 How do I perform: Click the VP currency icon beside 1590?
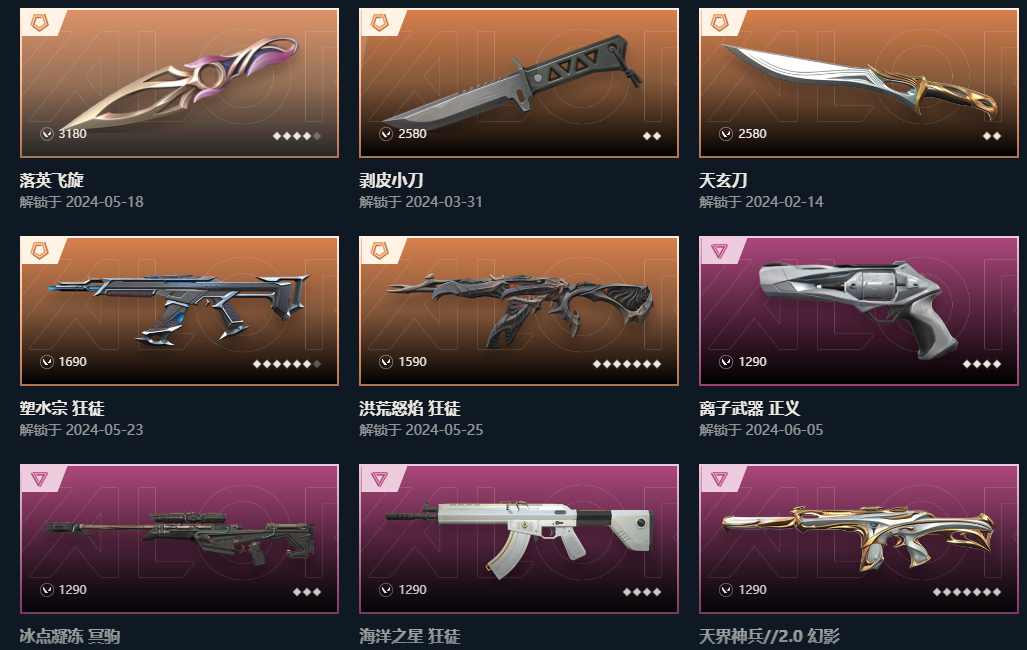coord(386,362)
